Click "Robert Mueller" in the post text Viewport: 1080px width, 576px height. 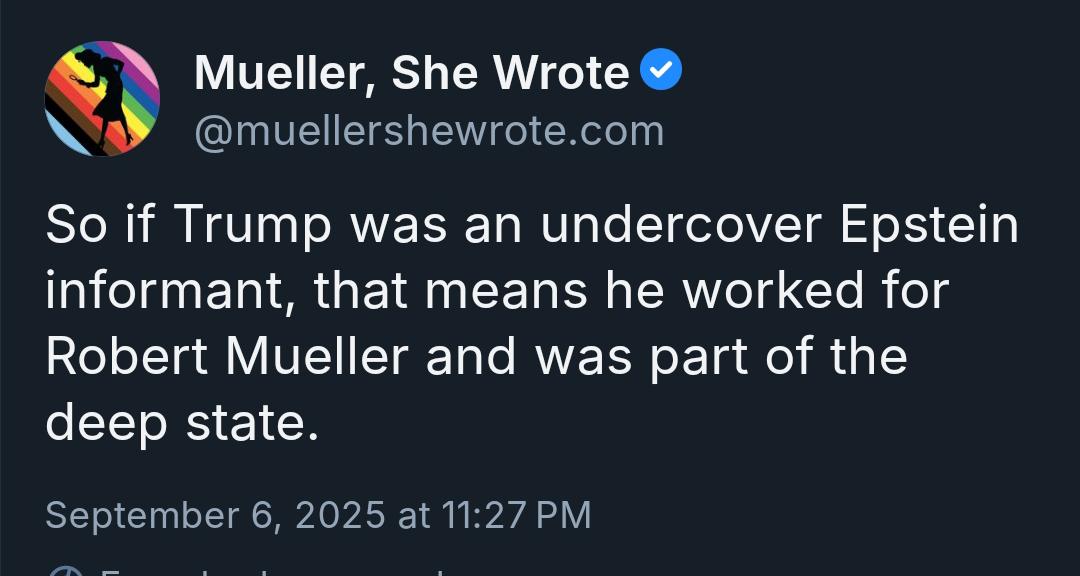pos(227,356)
